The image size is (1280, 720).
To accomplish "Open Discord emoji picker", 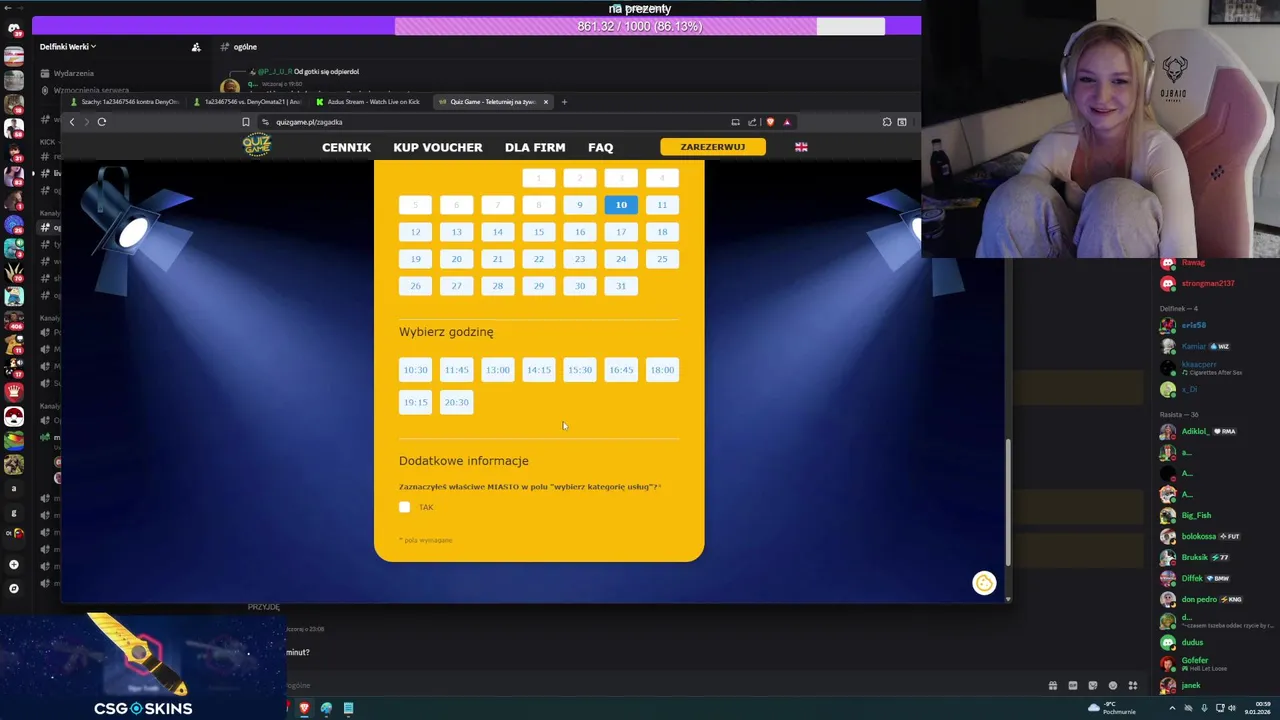I will point(1113,686).
